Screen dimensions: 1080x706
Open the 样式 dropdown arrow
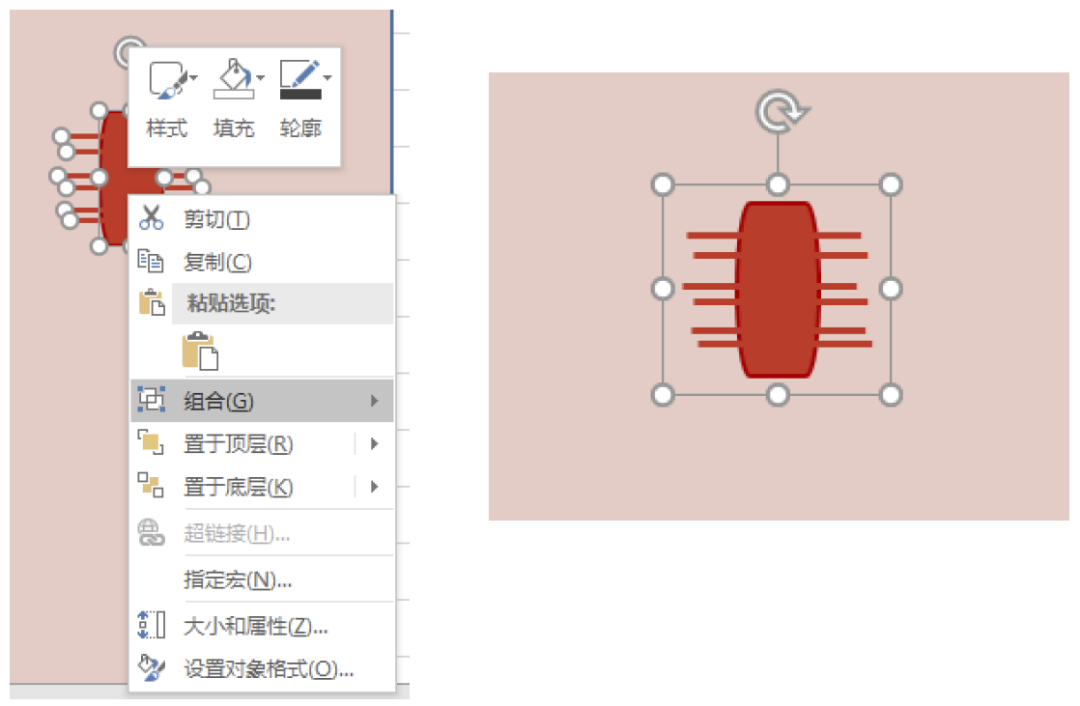tap(194, 78)
